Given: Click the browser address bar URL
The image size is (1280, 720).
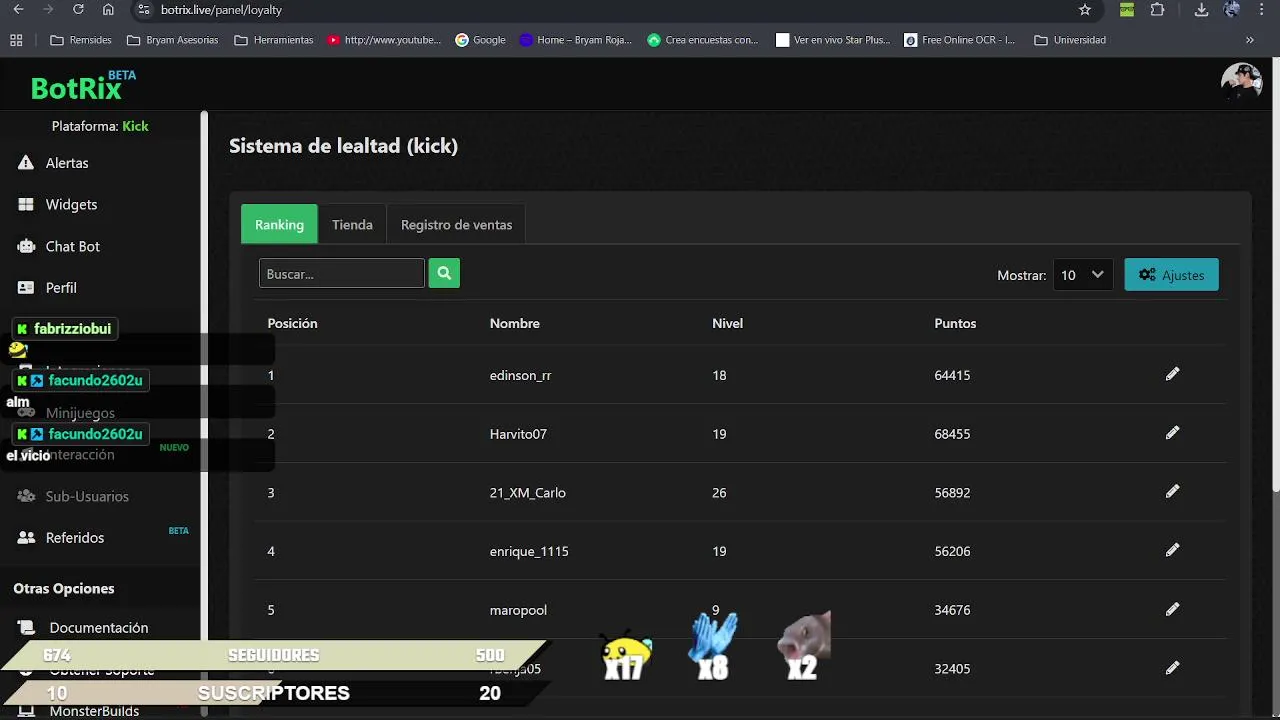Looking at the screenshot, I should click(221, 10).
